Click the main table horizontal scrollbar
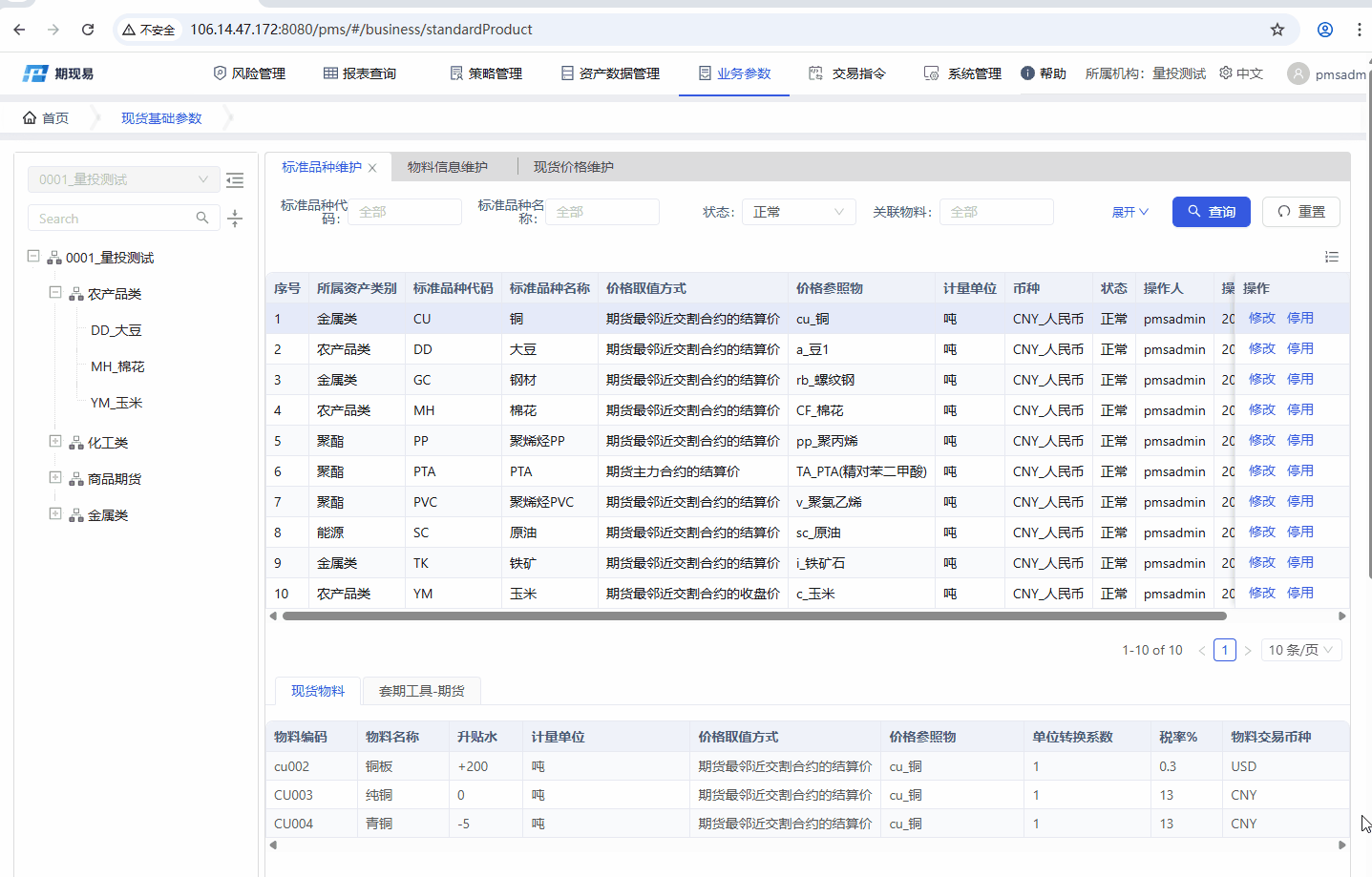 click(754, 616)
